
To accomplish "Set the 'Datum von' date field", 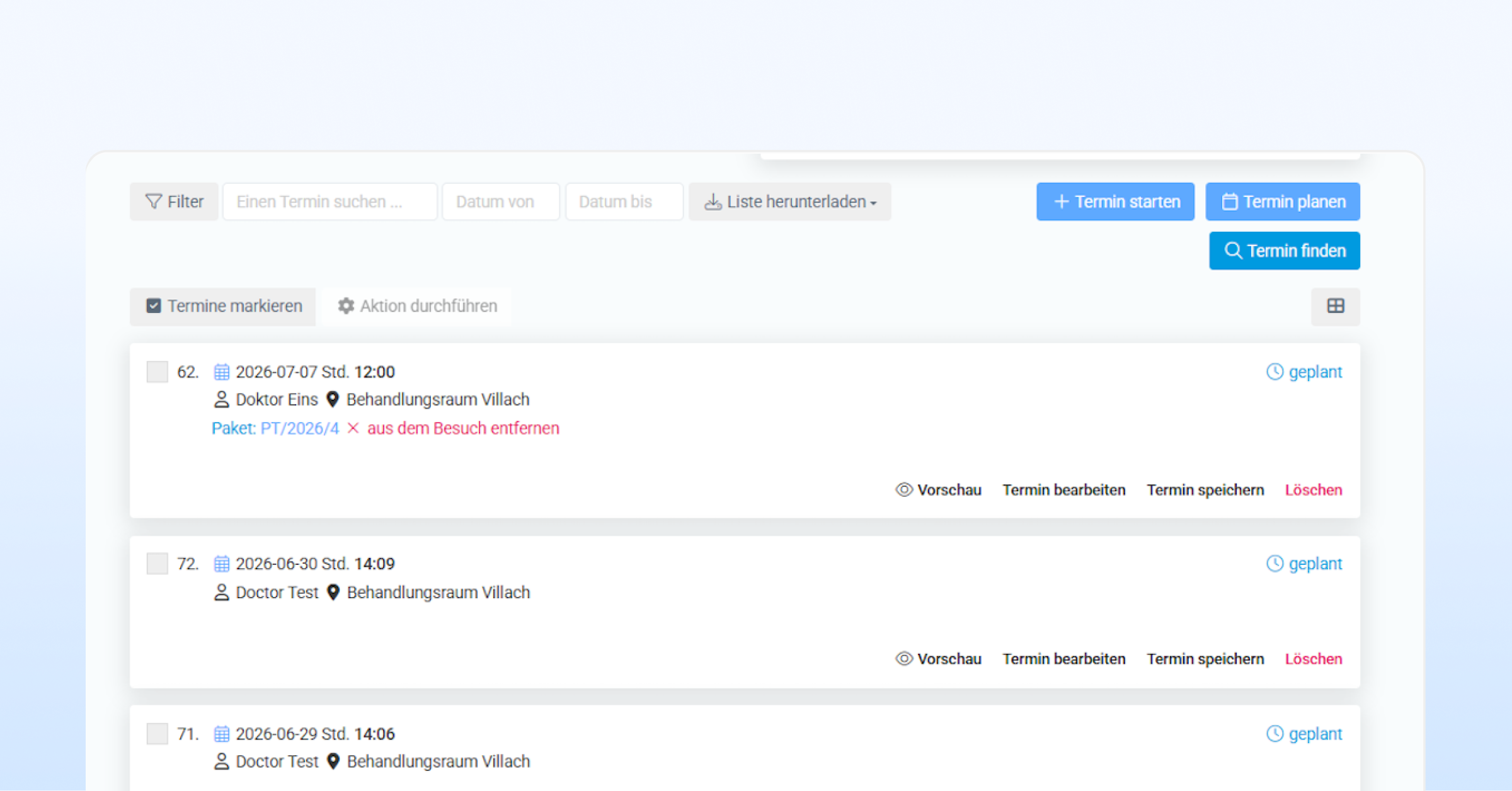I will 501,202.
